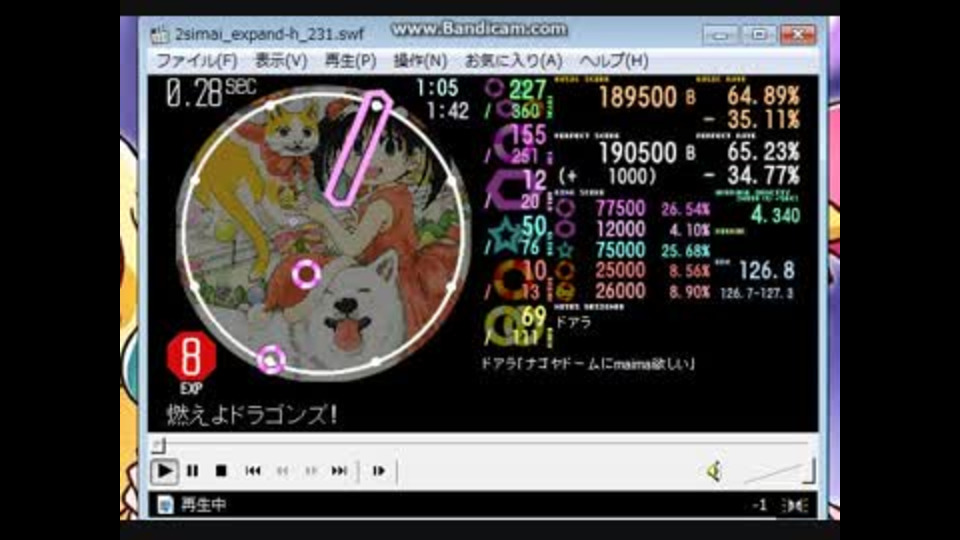Click the frame step icon

pos(378,471)
